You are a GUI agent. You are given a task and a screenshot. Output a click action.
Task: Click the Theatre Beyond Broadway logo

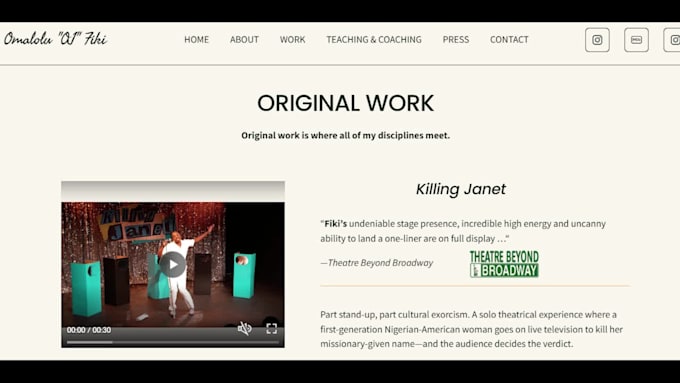click(x=504, y=264)
